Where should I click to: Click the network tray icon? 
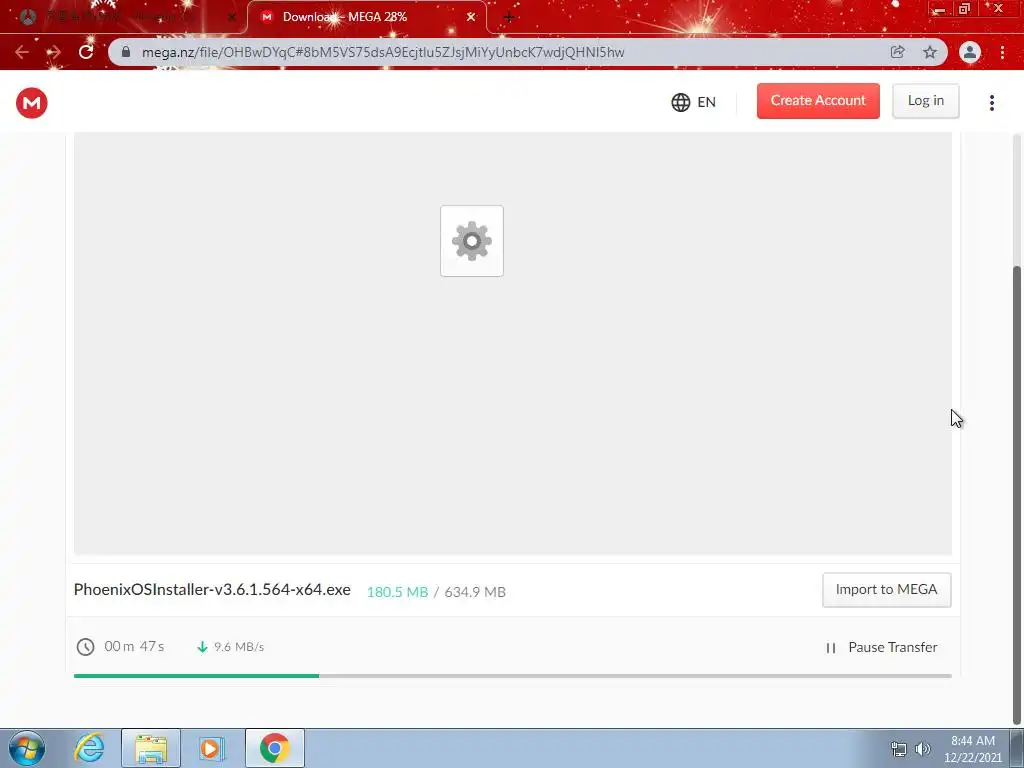(x=899, y=749)
